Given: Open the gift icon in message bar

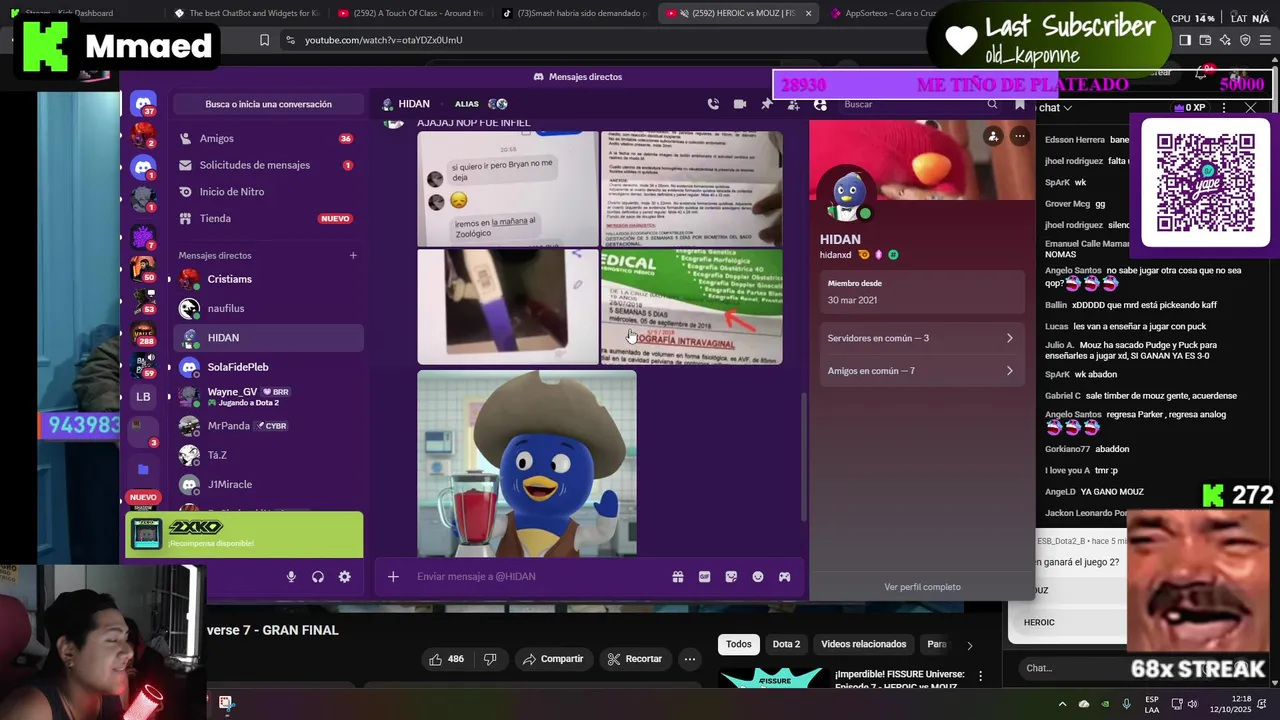Looking at the screenshot, I should (678, 577).
